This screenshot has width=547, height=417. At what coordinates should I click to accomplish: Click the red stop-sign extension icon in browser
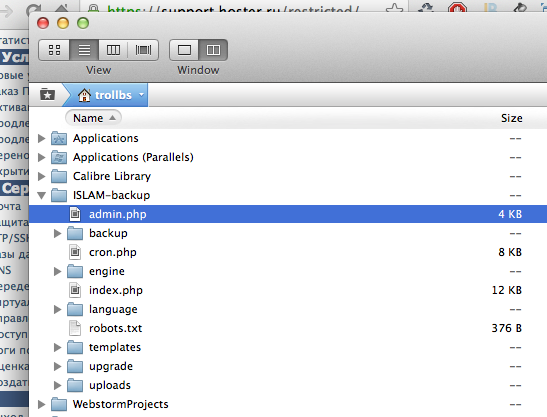(x=457, y=8)
